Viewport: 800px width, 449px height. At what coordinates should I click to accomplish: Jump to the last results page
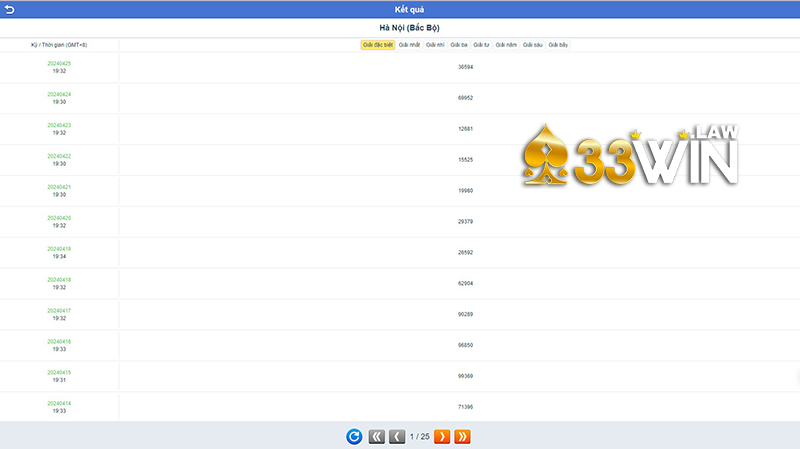(462, 436)
